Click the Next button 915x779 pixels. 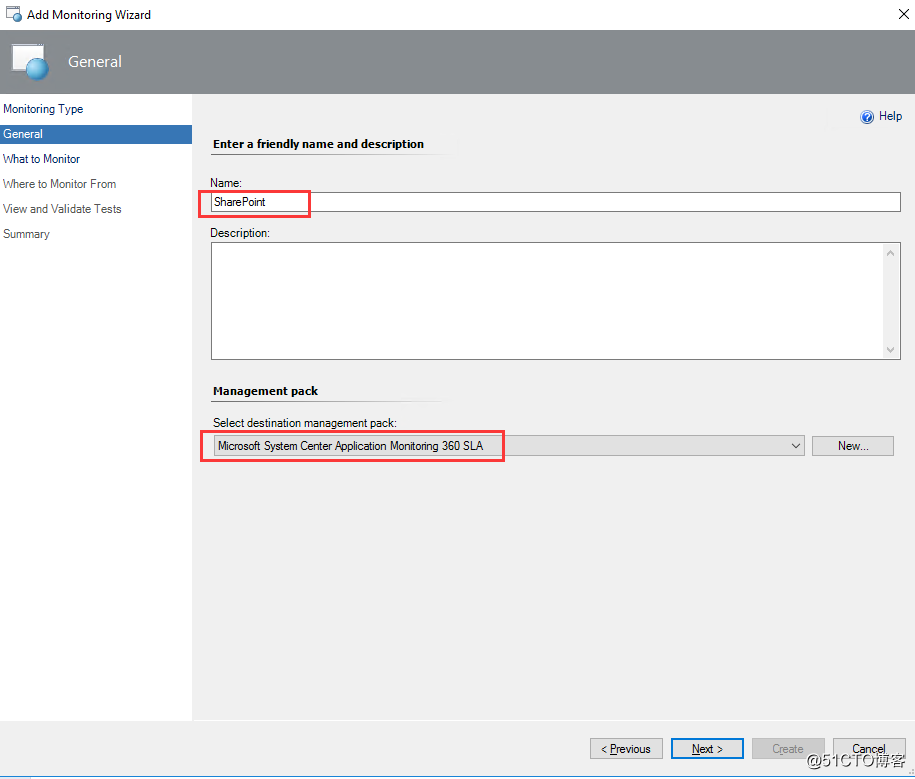(x=707, y=749)
